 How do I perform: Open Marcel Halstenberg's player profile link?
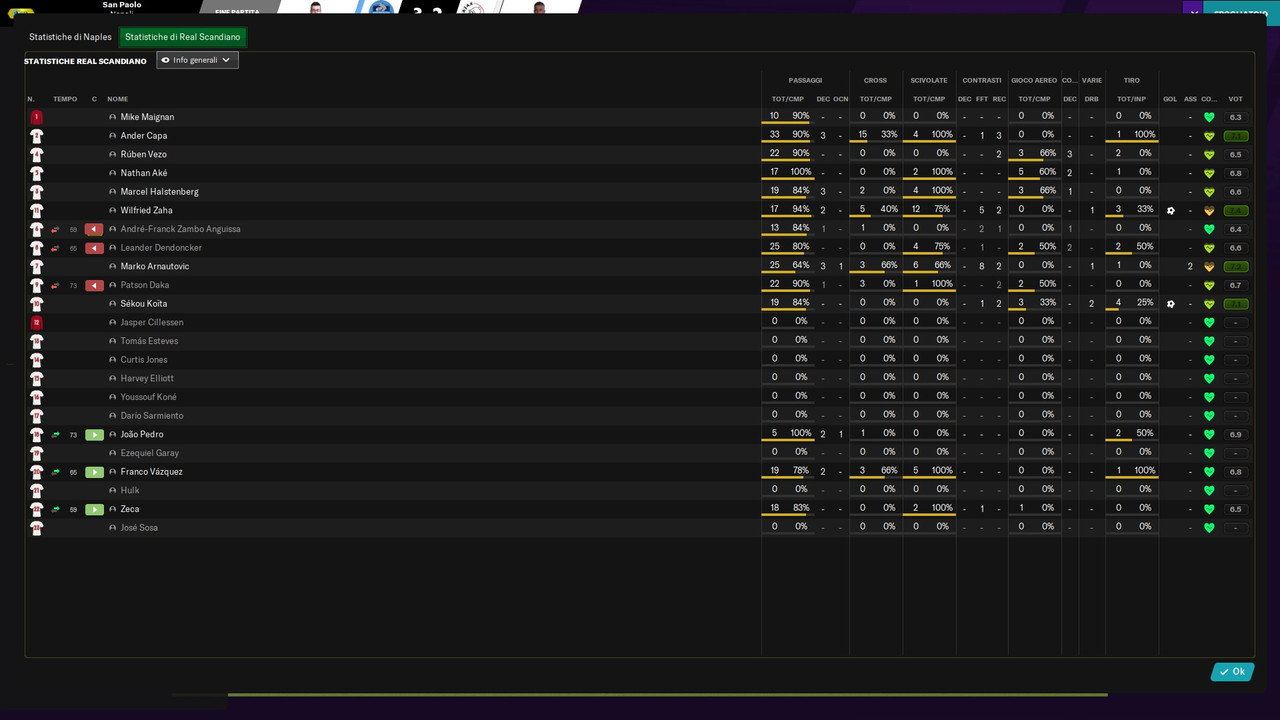point(160,192)
